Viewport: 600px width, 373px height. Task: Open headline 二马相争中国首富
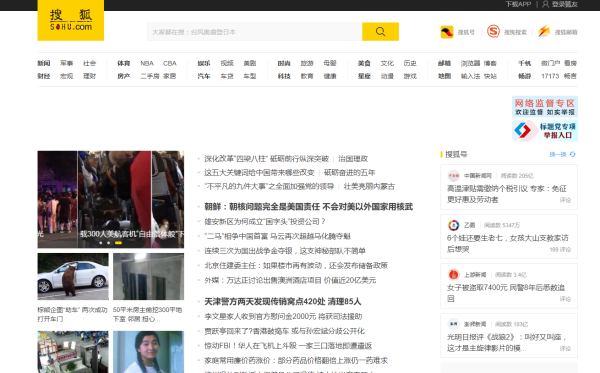click(277, 236)
